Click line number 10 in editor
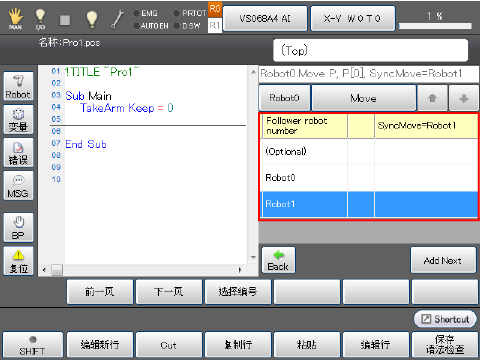The height and width of the screenshot is (360, 480). click(x=56, y=179)
